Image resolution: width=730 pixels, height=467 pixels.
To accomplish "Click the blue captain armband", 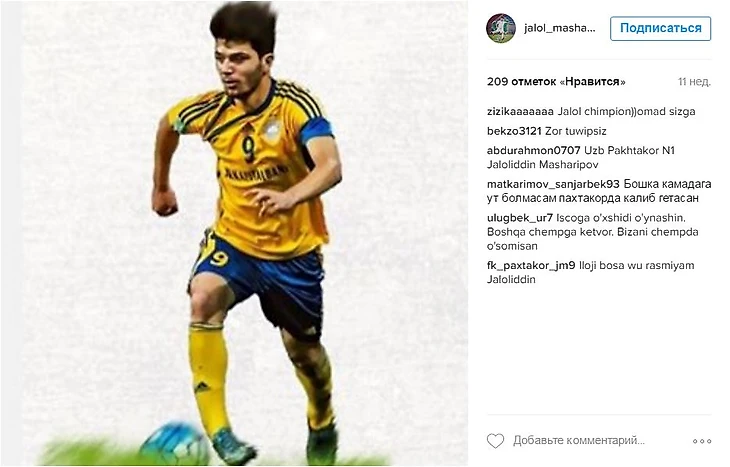I will point(317,129).
